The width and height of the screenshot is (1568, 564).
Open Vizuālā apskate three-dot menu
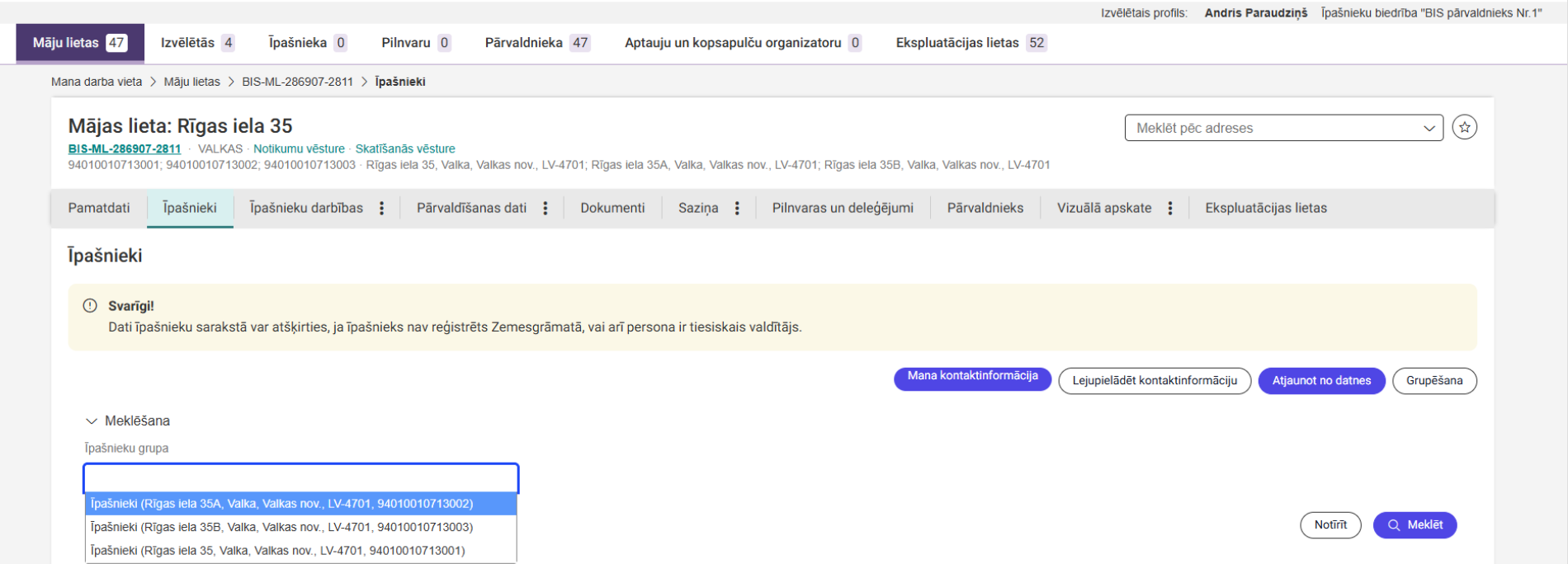point(1170,209)
